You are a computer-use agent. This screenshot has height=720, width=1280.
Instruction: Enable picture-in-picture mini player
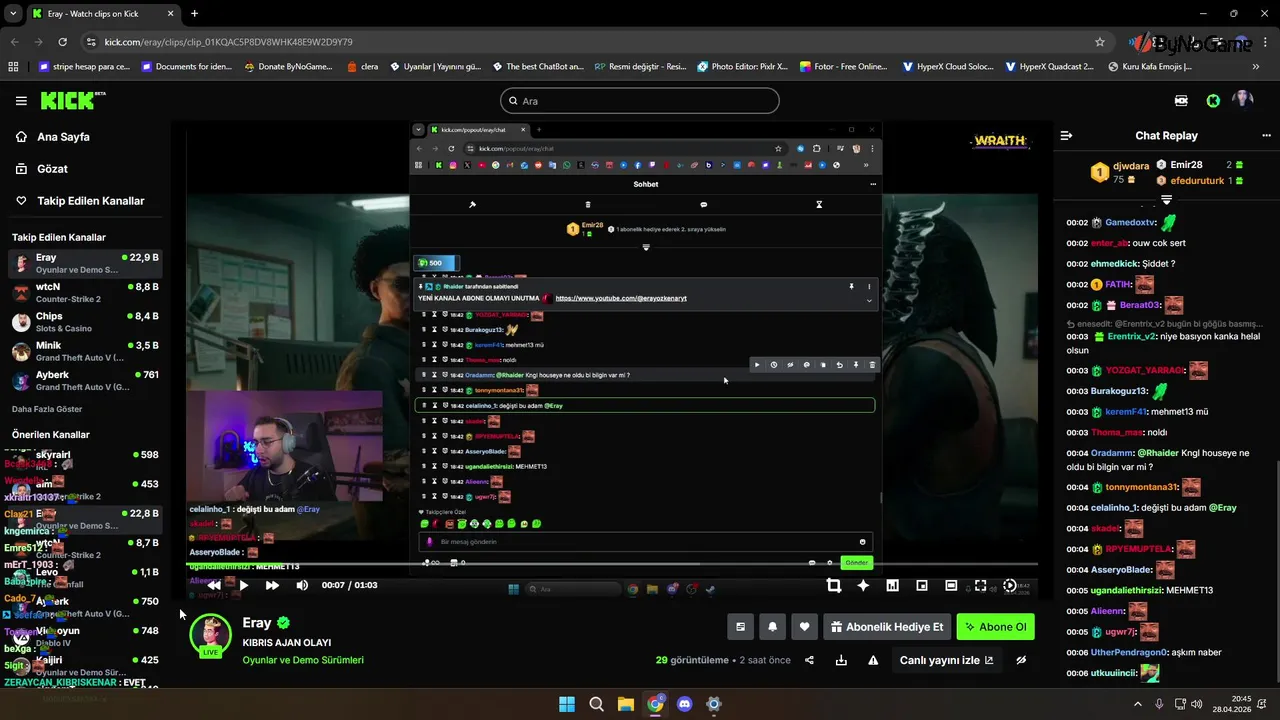click(922, 586)
